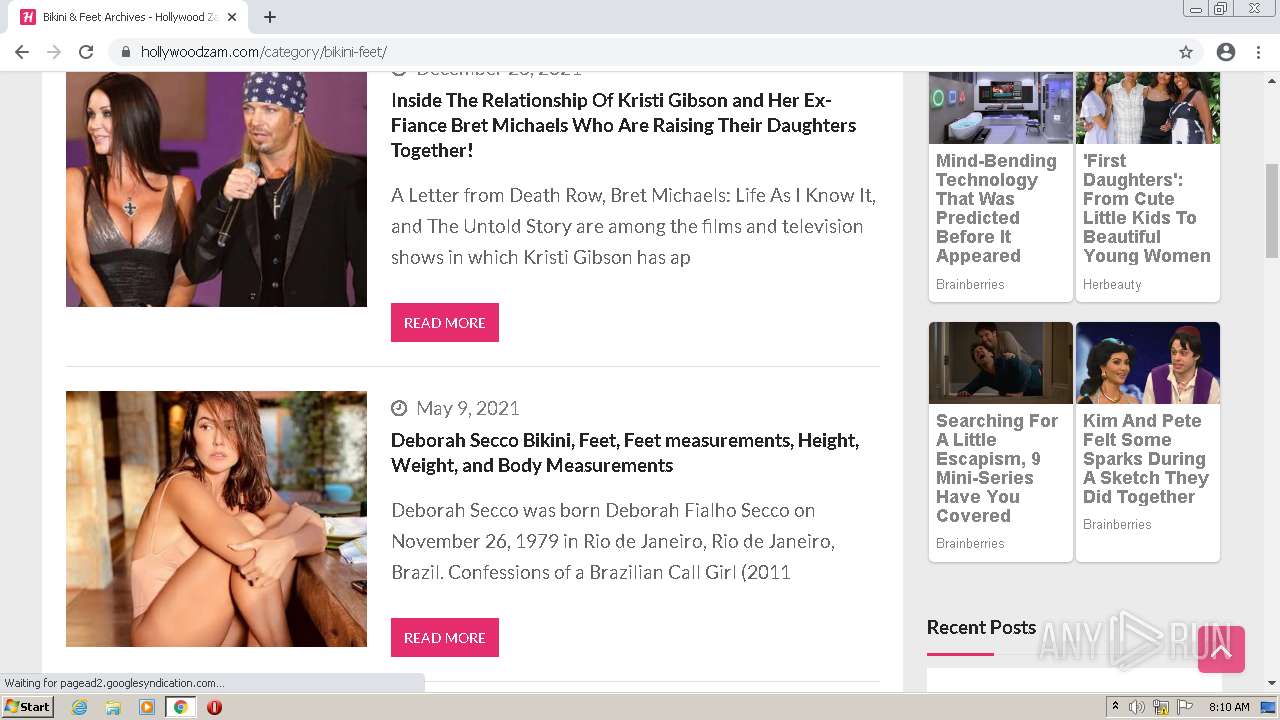Click the address bar URL

click(263, 52)
